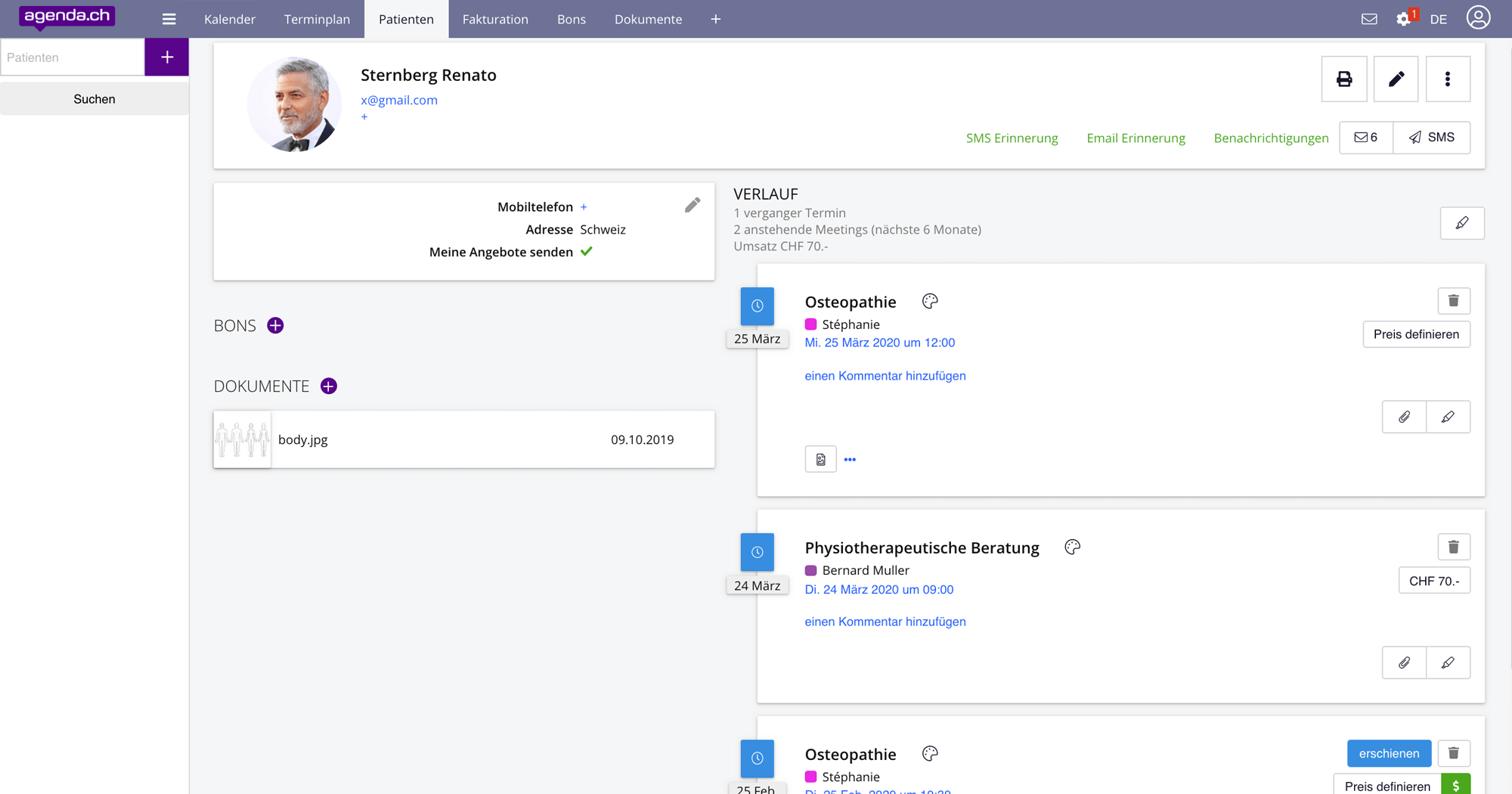Delete the 25 März Osteopathie appointment
This screenshot has width=1512, height=794.
tap(1453, 301)
